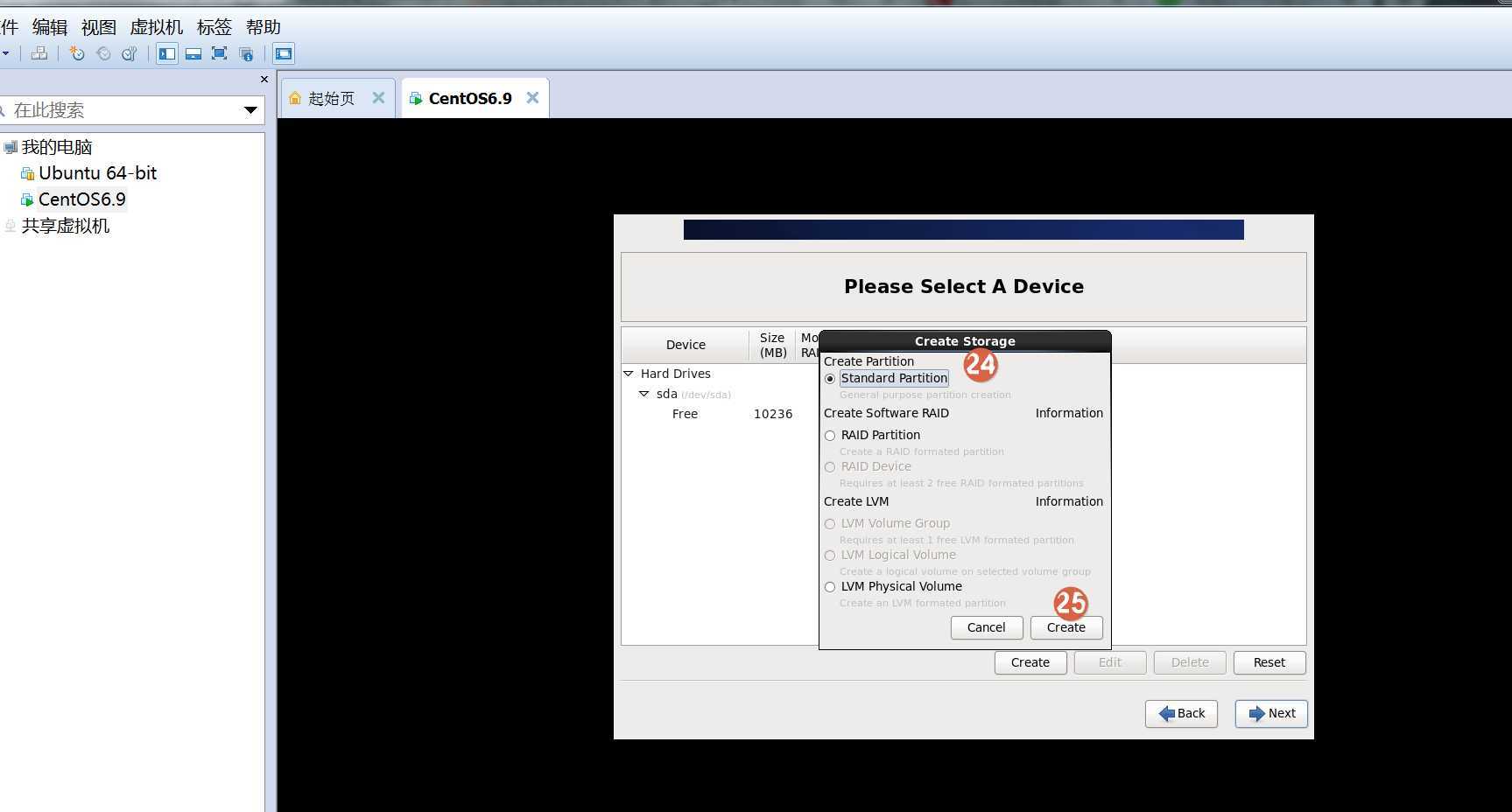Select the Standard Partition radio button
The height and width of the screenshot is (812, 1512).
(830, 379)
